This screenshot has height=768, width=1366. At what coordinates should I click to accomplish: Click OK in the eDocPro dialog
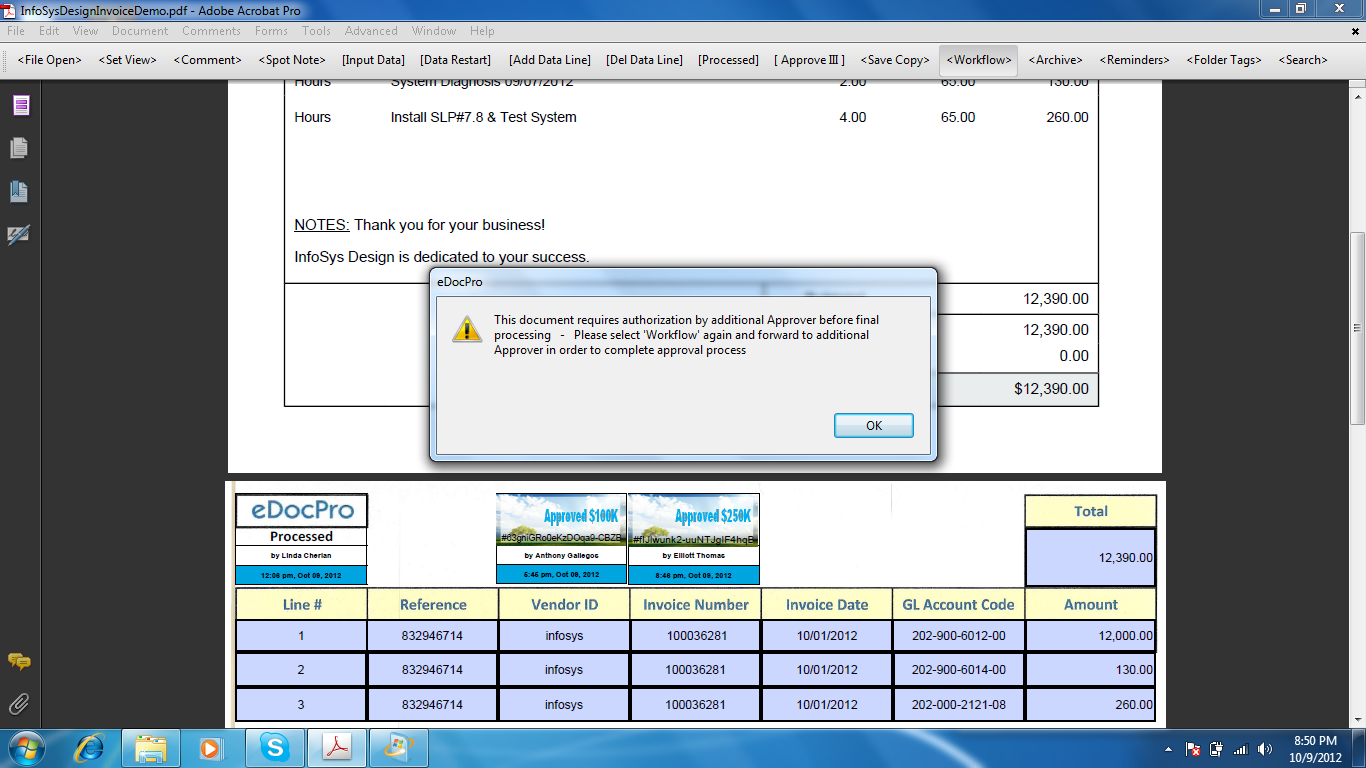click(x=874, y=425)
